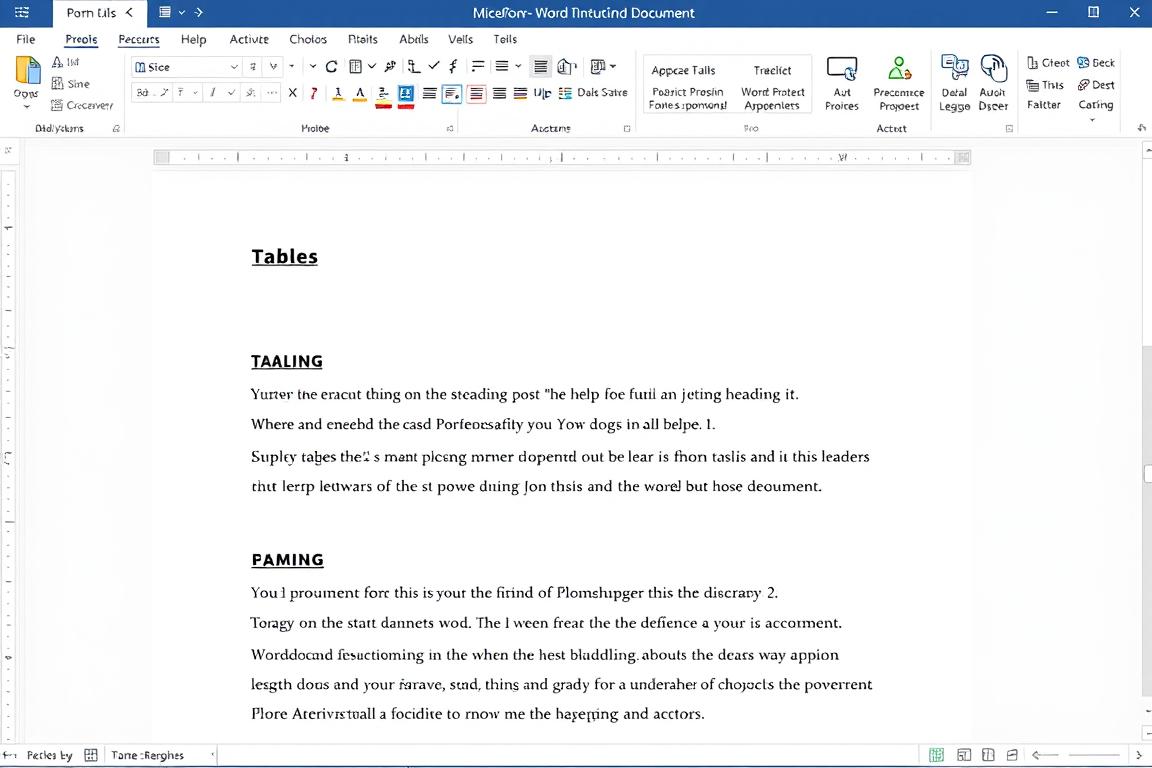Open the line spacing dropdown arrow
Screen dimensions: 1152x768
pos(518,66)
